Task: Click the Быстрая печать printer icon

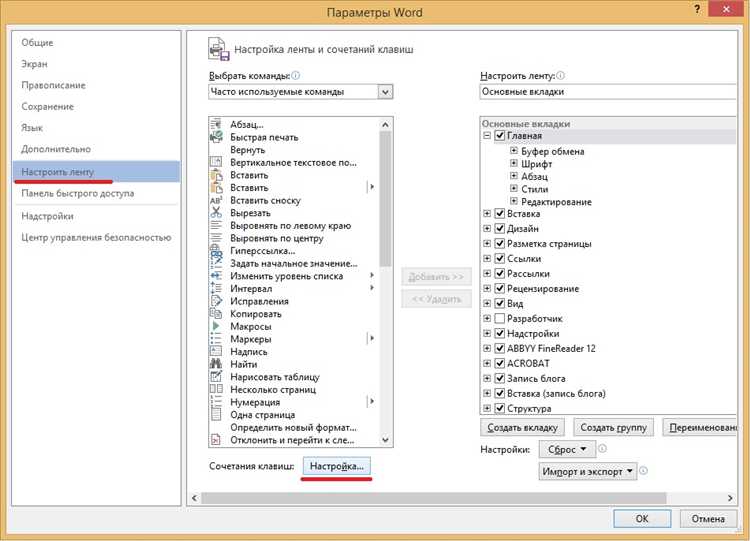Action: pos(216,137)
